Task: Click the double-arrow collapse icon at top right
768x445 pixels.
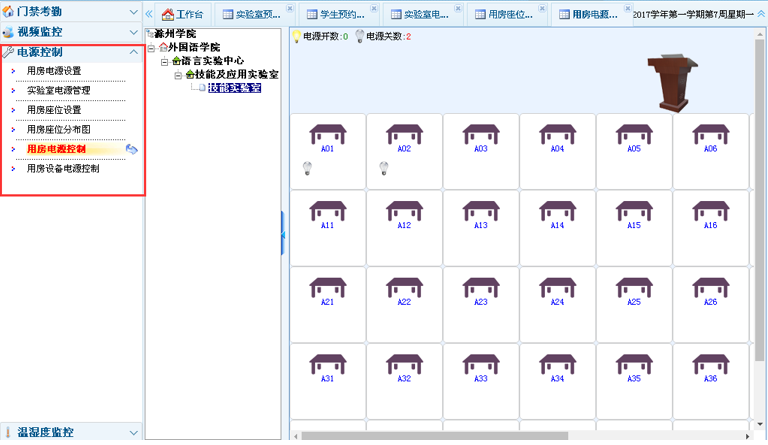Action: click(x=759, y=14)
